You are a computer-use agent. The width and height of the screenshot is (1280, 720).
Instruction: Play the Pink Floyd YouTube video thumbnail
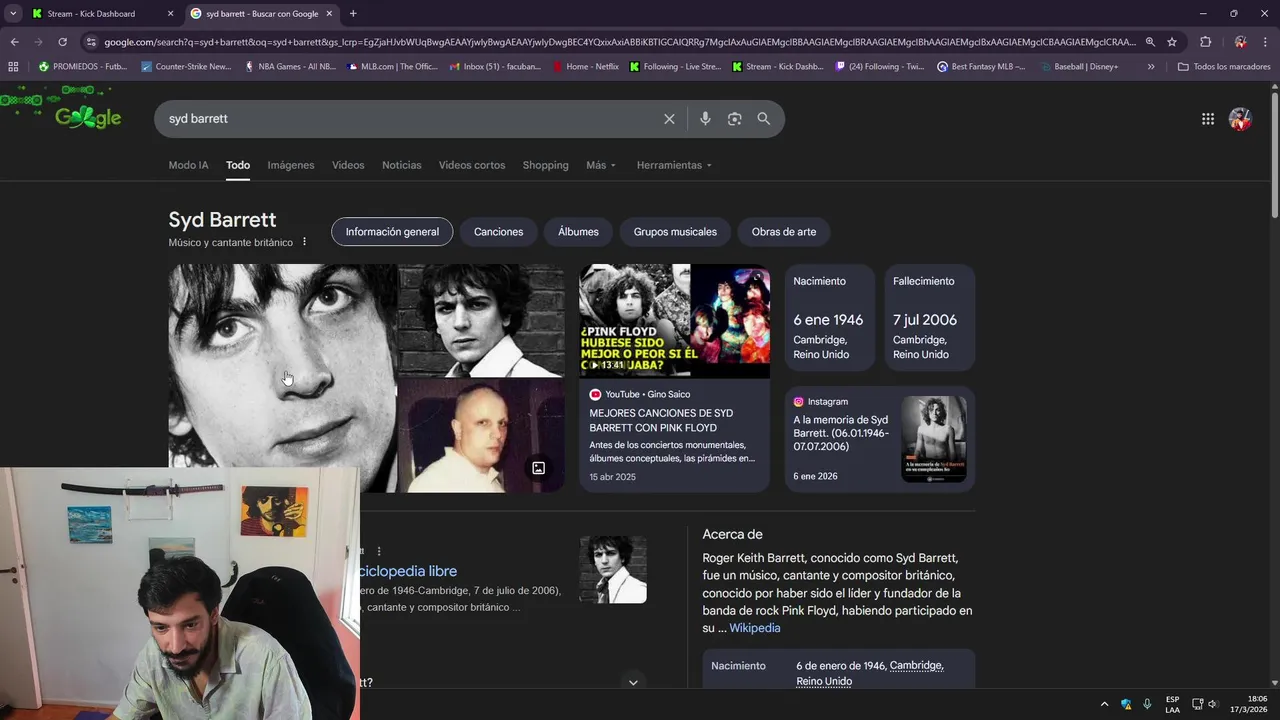[x=674, y=321]
